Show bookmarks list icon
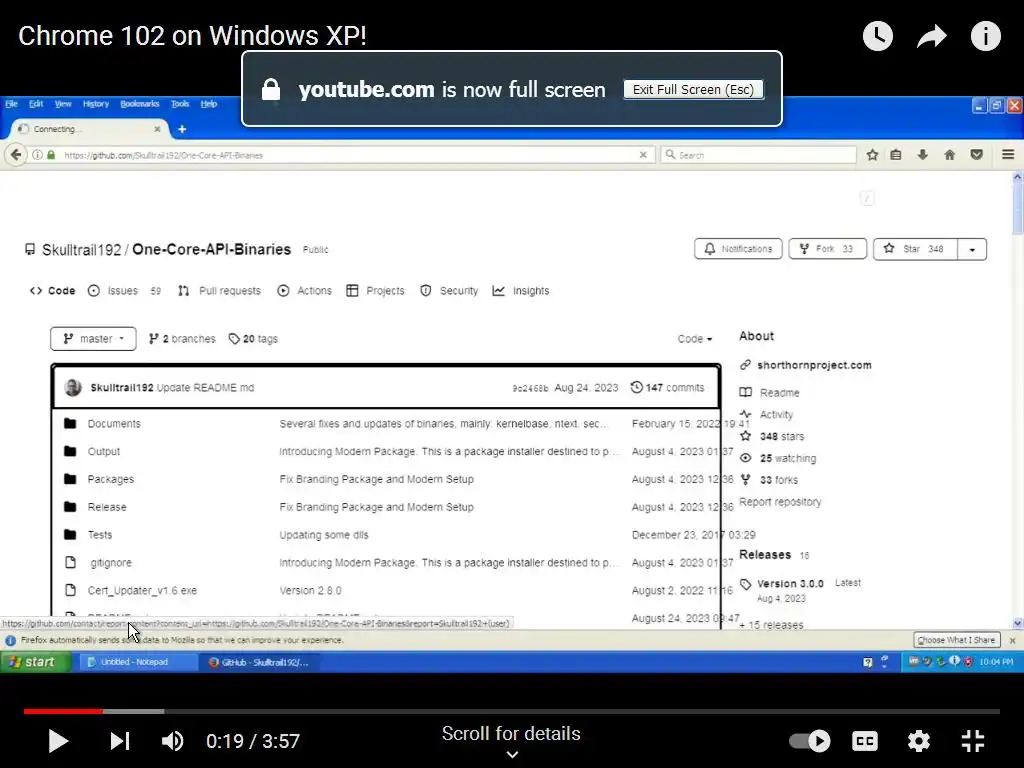 tap(896, 155)
